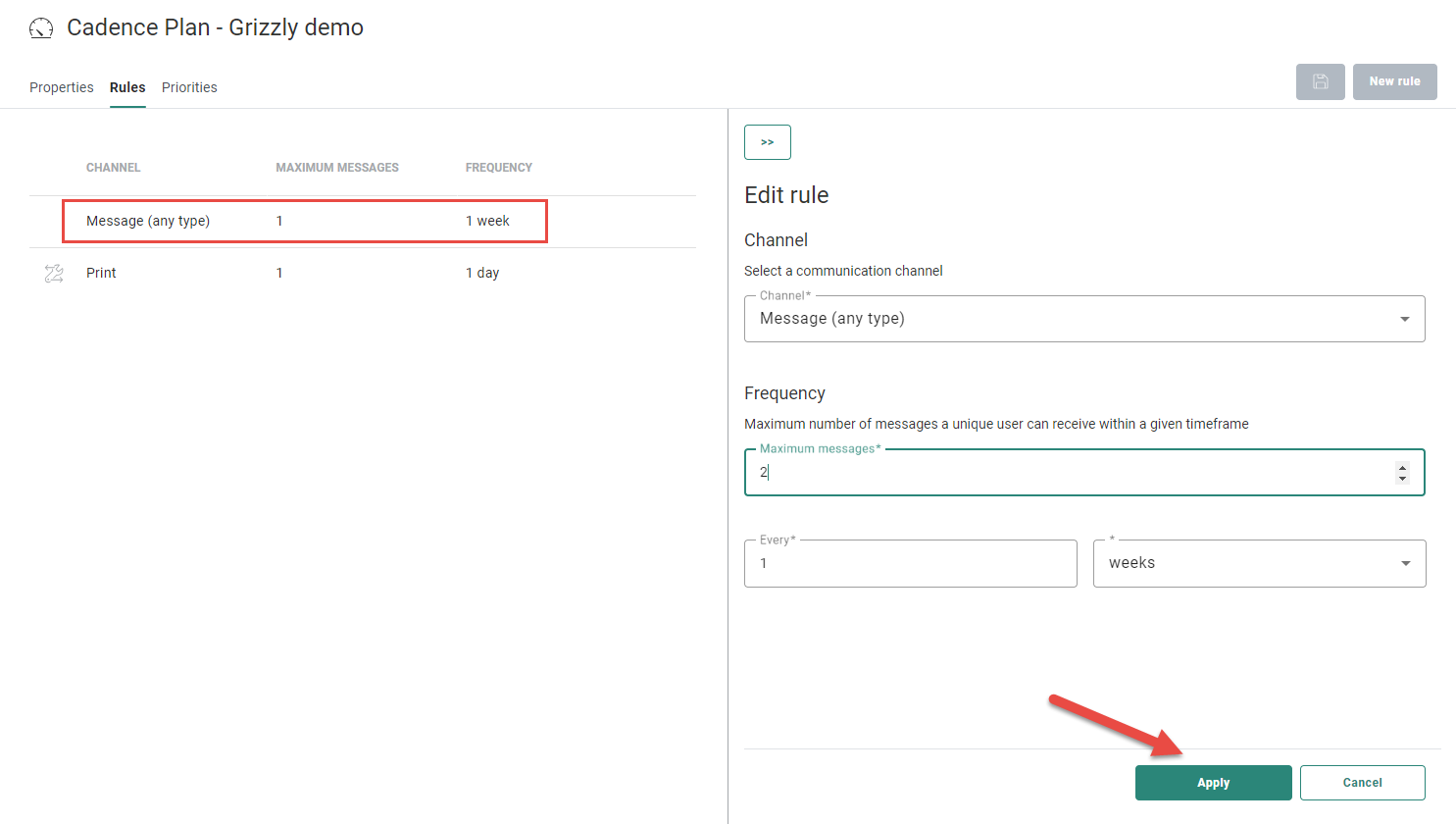Click the Frequency column header

(498, 168)
